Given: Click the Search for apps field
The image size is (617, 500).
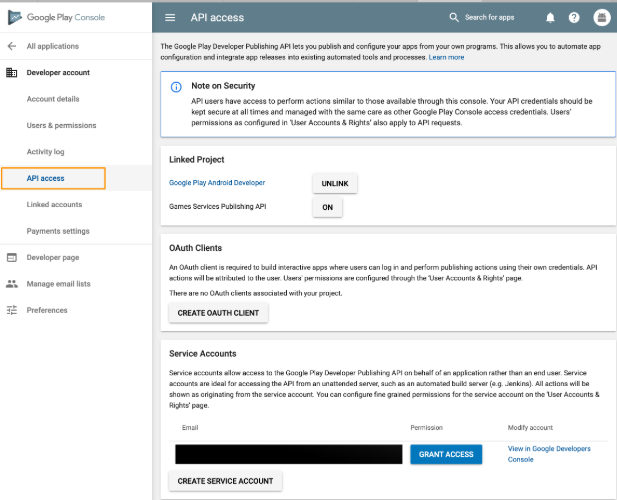Looking at the screenshot, I should click(490, 17).
